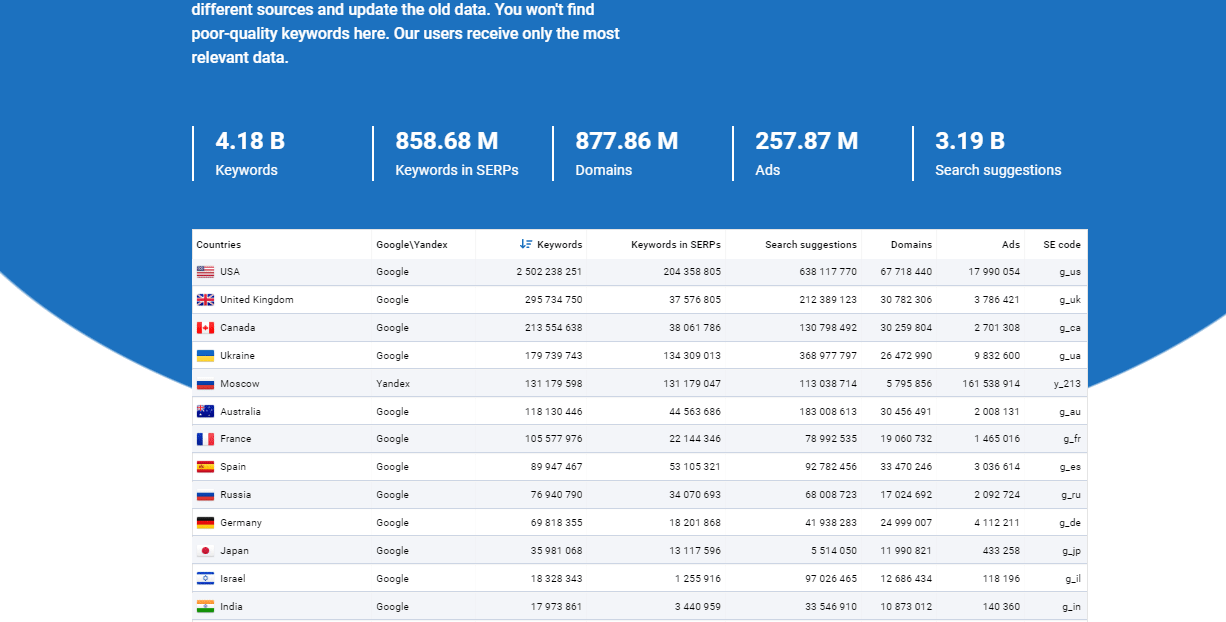Click the India flag icon

coord(205,607)
